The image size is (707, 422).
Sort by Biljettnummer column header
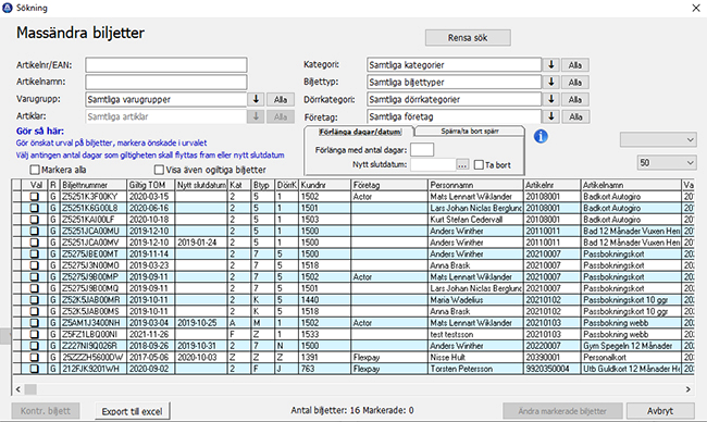pyautogui.click(x=93, y=185)
